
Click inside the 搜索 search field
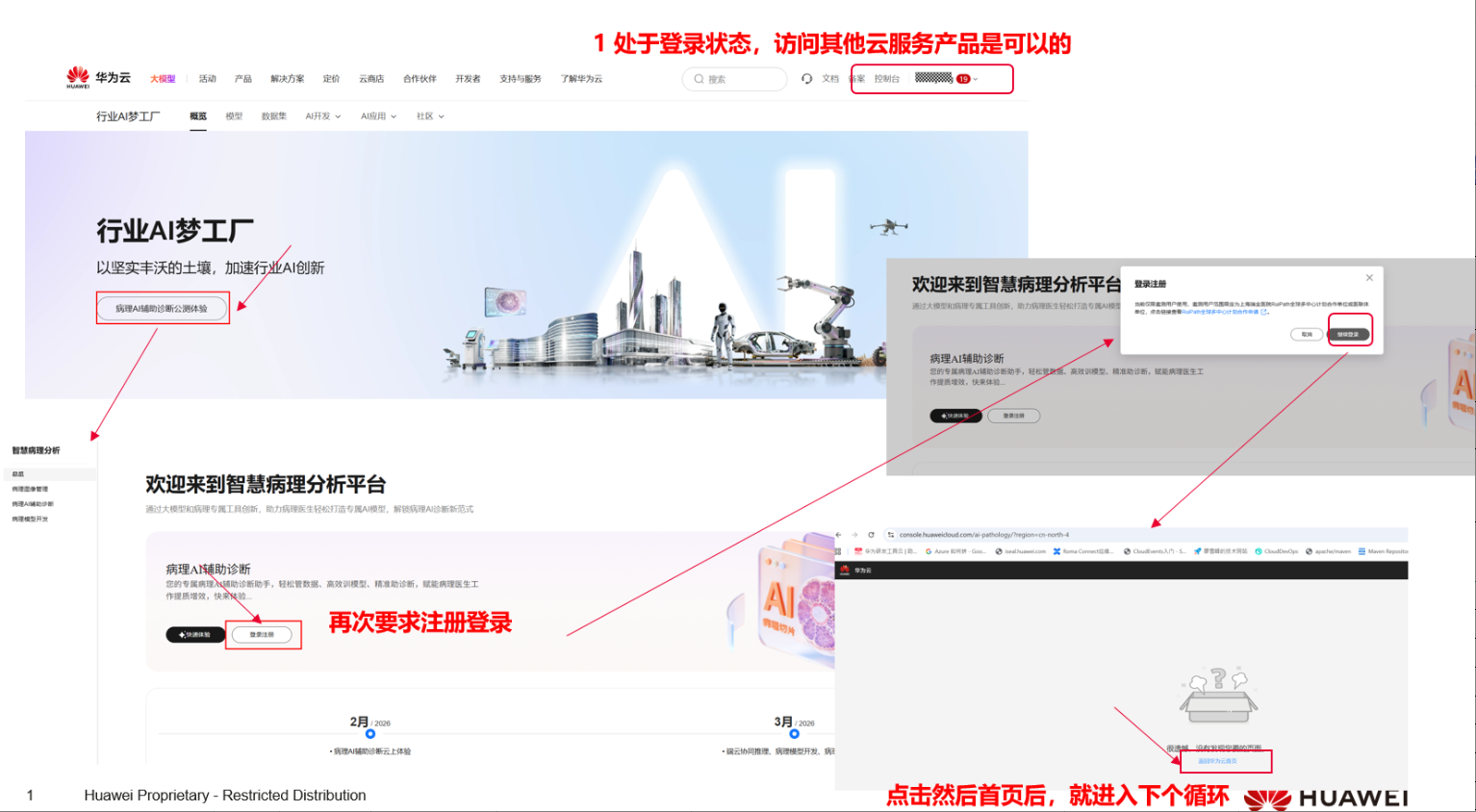point(736,78)
